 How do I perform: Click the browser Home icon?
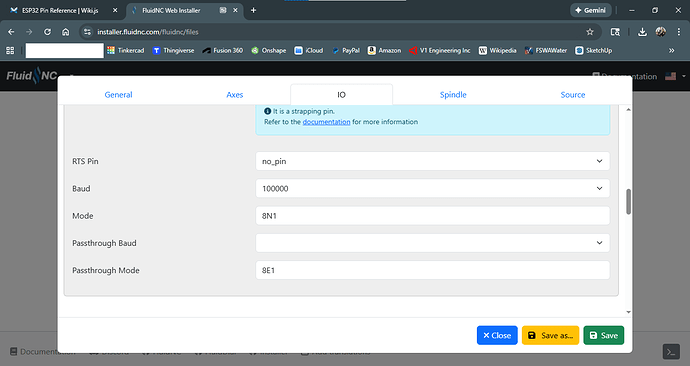coord(66,32)
